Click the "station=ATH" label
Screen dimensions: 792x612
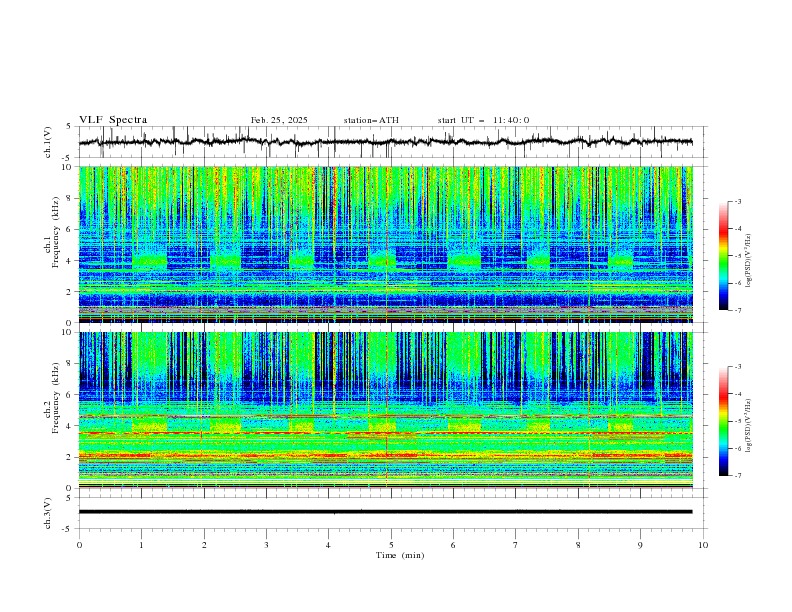point(371,120)
